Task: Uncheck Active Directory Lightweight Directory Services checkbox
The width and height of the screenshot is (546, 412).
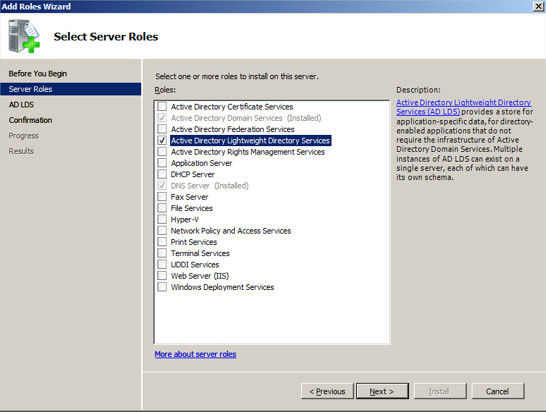Action: 162,140
